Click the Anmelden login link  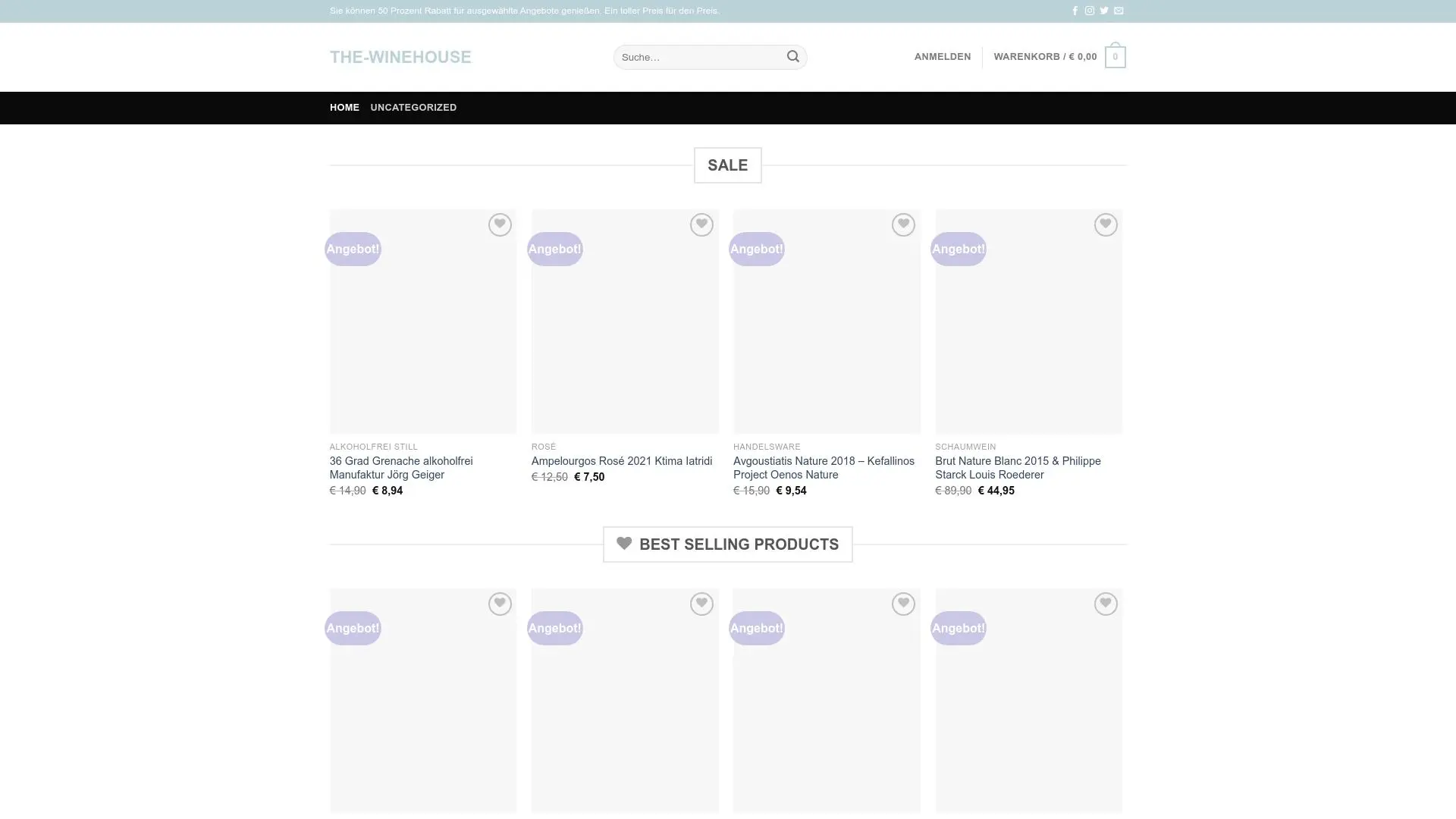click(942, 57)
